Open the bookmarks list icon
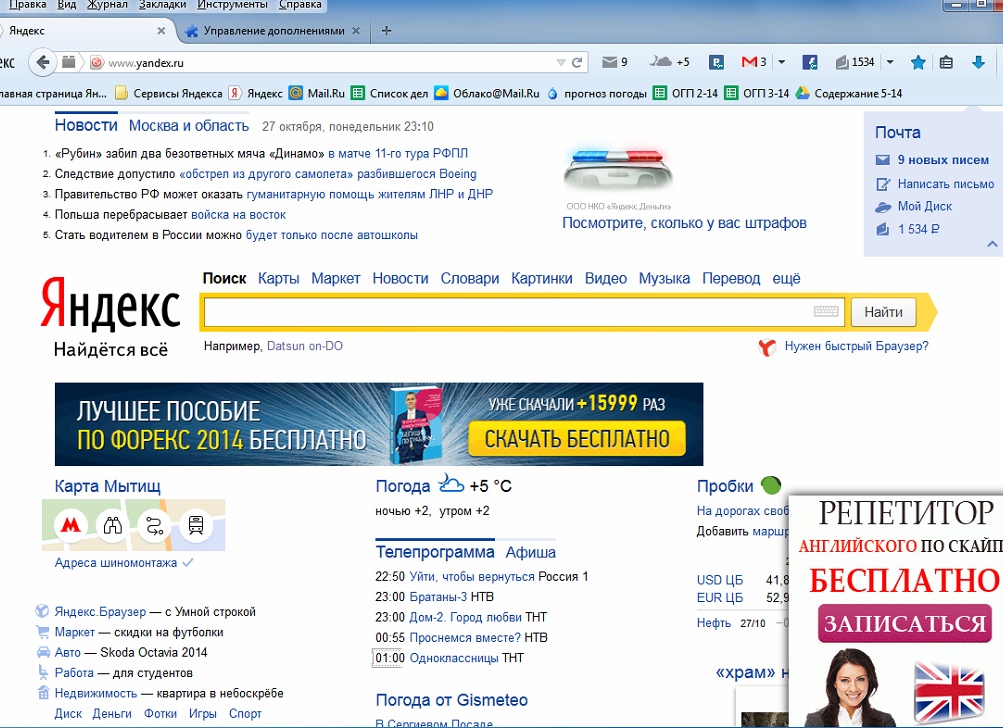 (x=946, y=62)
